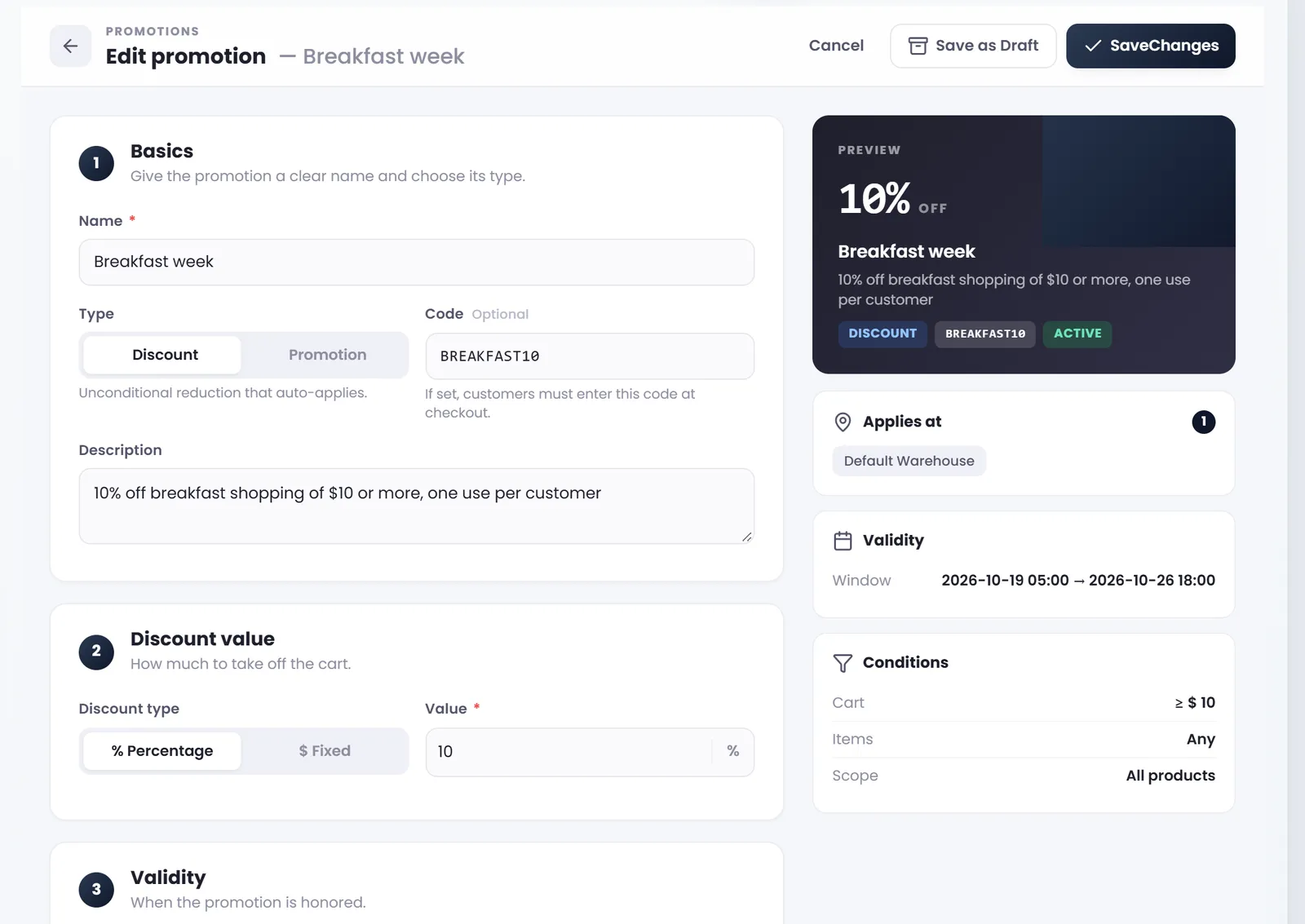Select the Promotion type option
Image resolution: width=1305 pixels, height=924 pixels.
pyautogui.click(x=327, y=355)
